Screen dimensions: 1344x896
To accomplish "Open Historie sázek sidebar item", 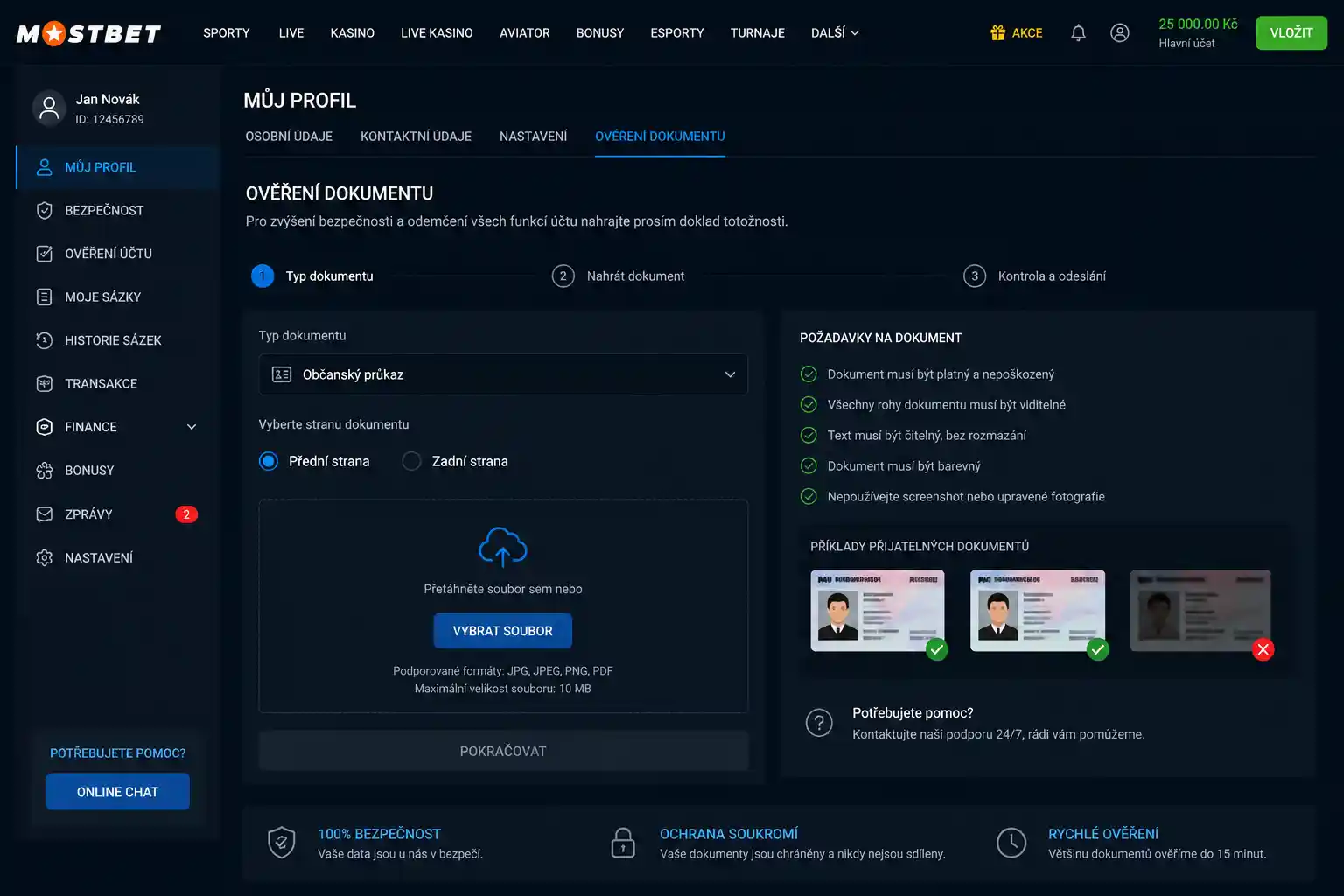I will [x=117, y=340].
